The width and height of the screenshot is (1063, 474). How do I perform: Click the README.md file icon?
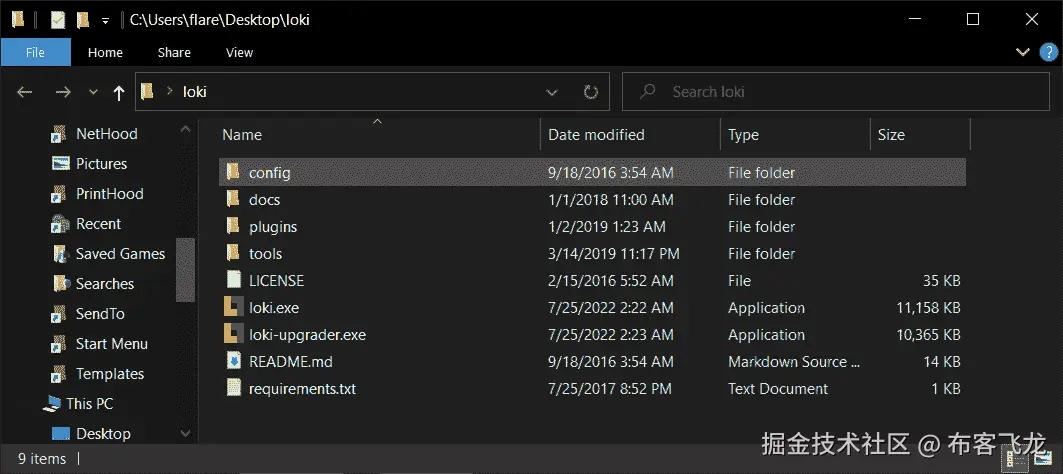pyautogui.click(x=233, y=362)
